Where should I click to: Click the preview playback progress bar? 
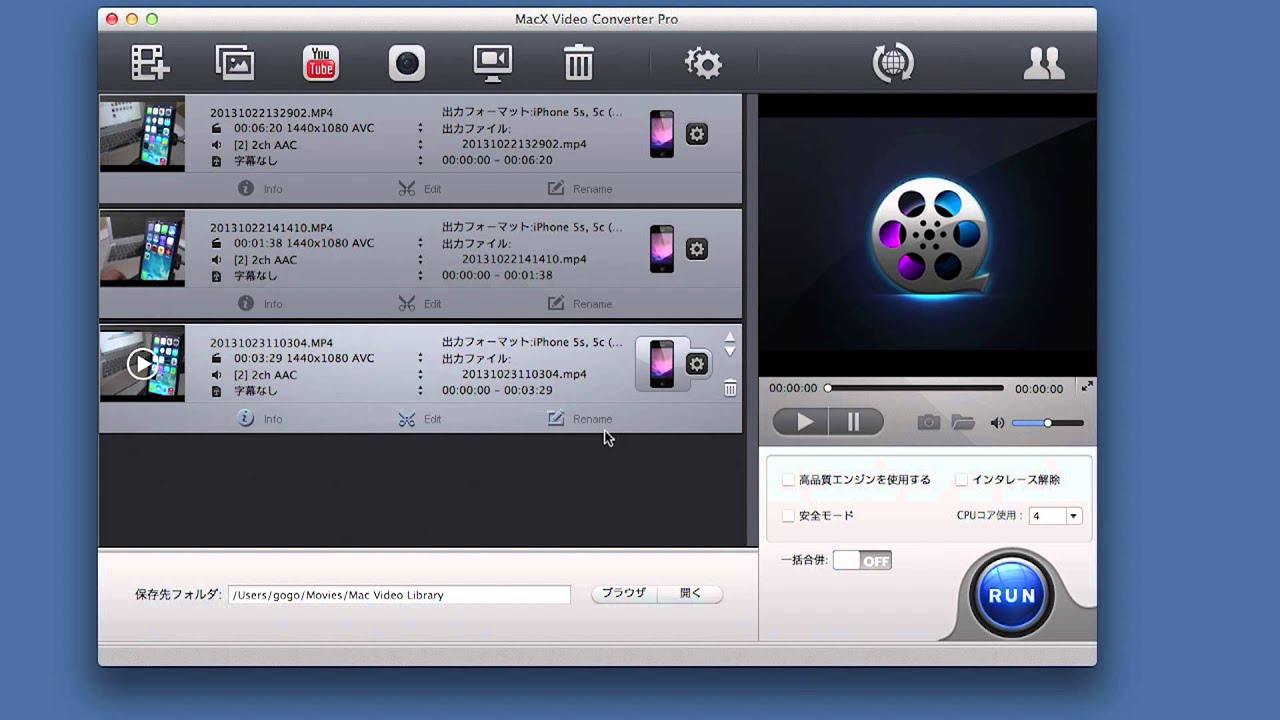point(915,388)
